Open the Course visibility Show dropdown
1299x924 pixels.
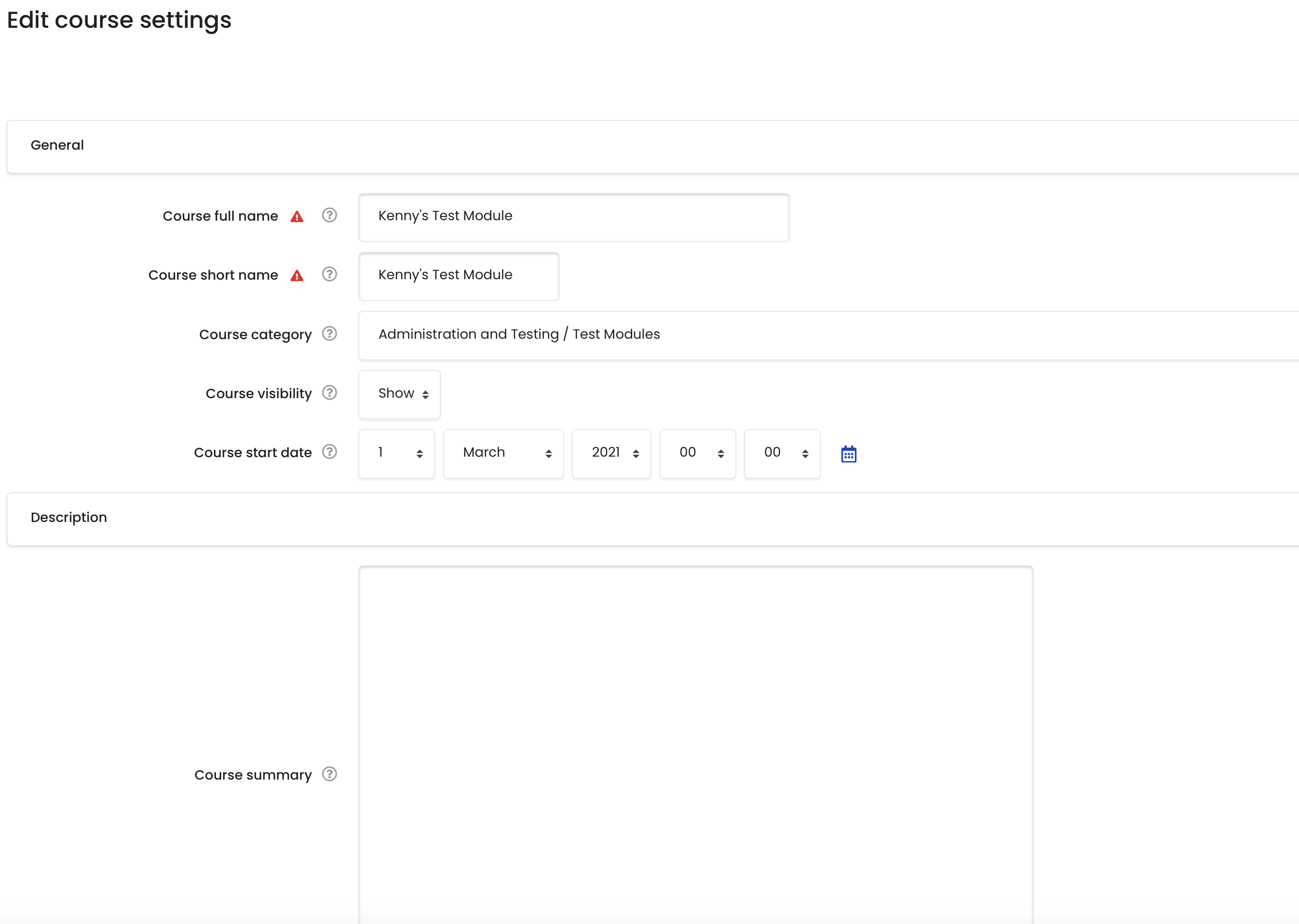coord(399,394)
